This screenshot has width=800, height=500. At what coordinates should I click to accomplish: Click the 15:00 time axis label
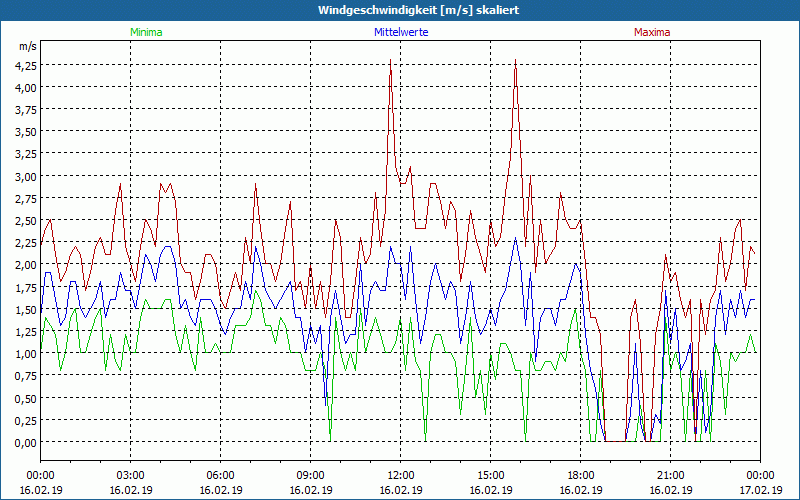pos(490,476)
